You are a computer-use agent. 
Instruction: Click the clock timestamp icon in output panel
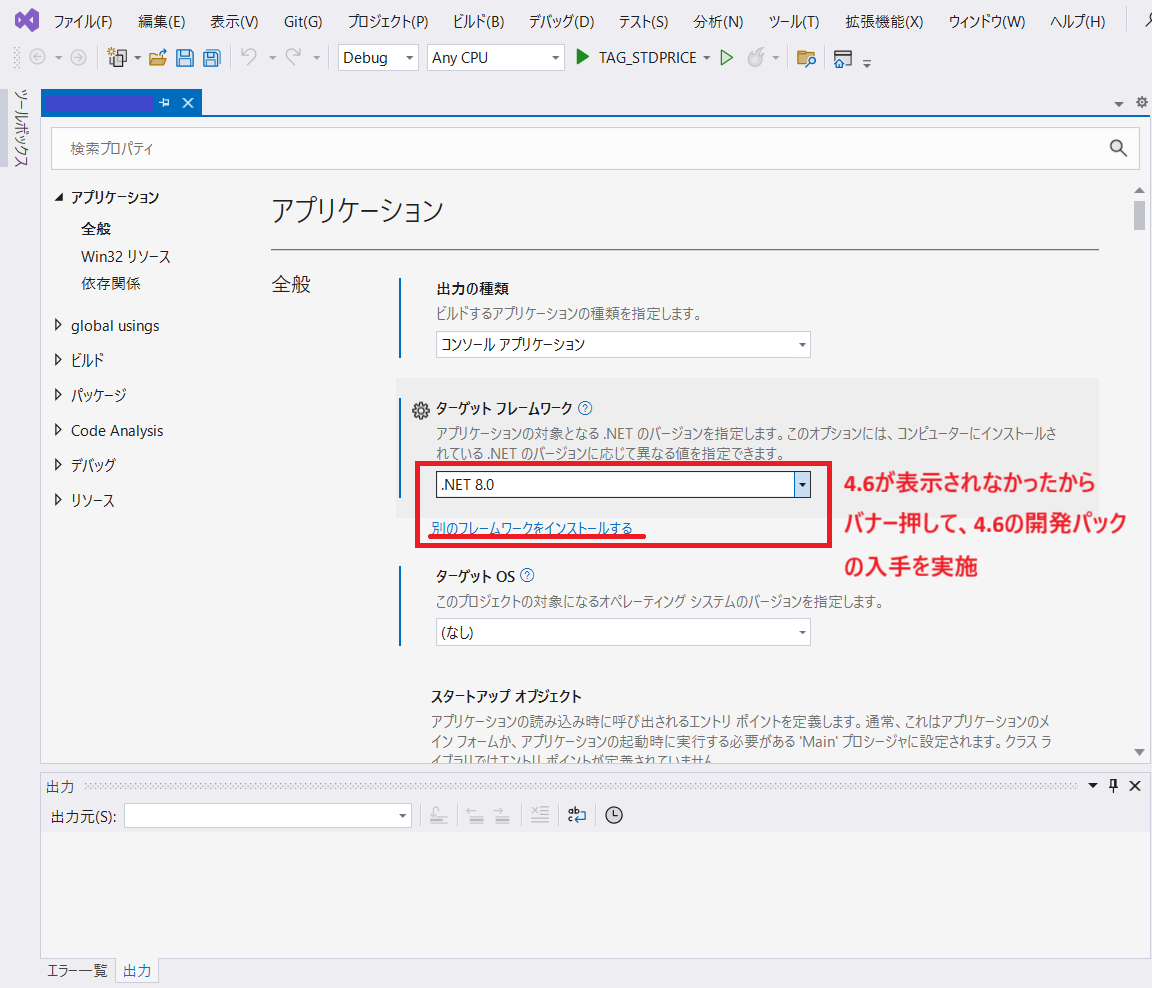click(x=614, y=816)
